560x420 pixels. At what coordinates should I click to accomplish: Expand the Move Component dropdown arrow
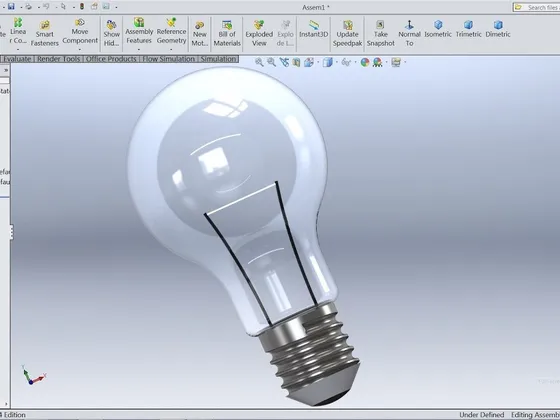click(80, 49)
